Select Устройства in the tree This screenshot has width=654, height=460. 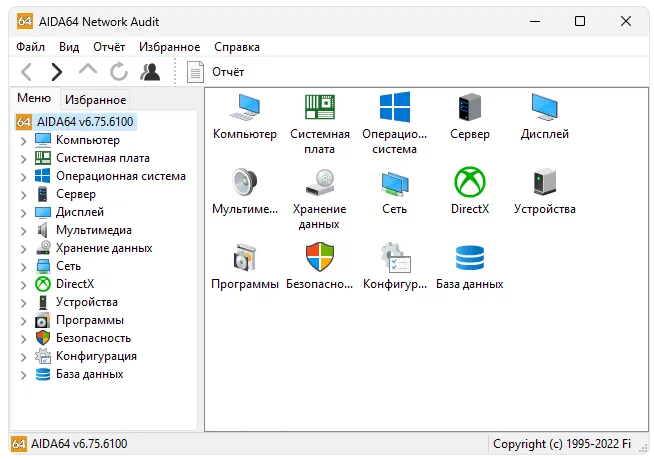pyautogui.click(x=87, y=302)
